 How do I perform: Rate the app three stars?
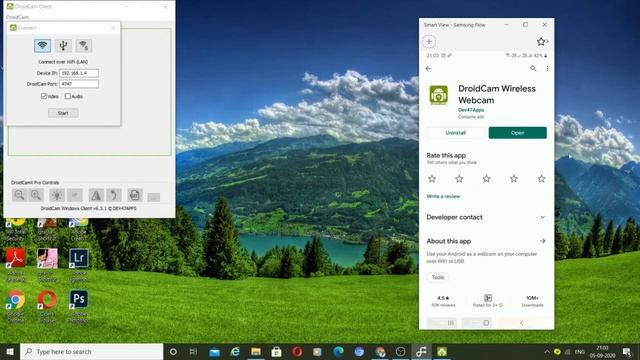pyautogui.click(x=487, y=179)
